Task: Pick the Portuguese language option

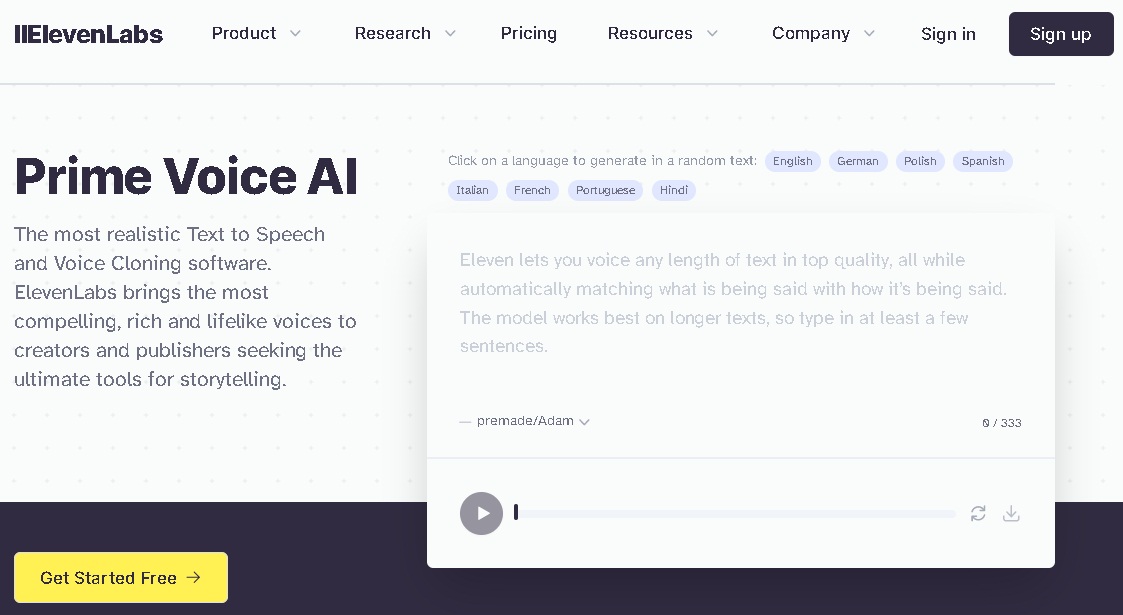Action: (x=605, y=190)
